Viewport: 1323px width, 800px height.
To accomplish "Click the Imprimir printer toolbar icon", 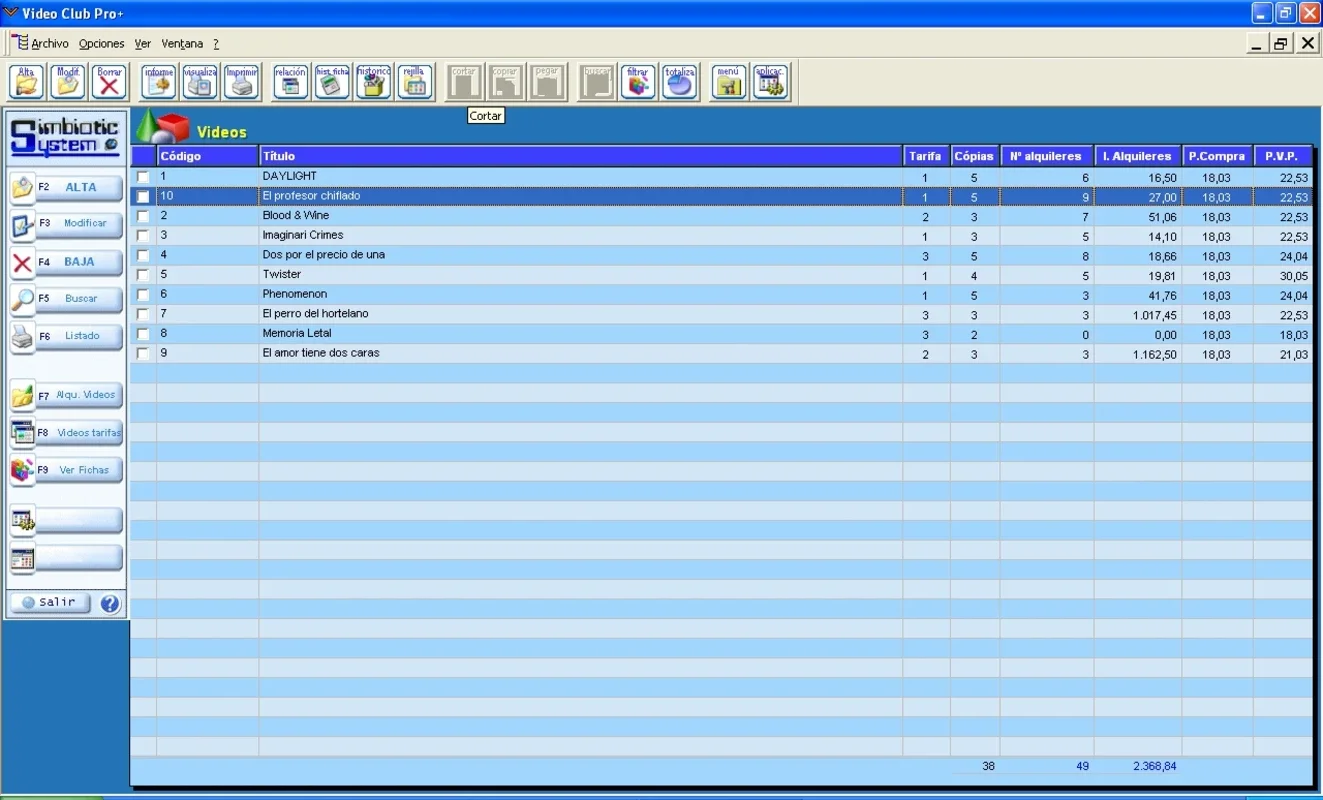I will (242, 82).
